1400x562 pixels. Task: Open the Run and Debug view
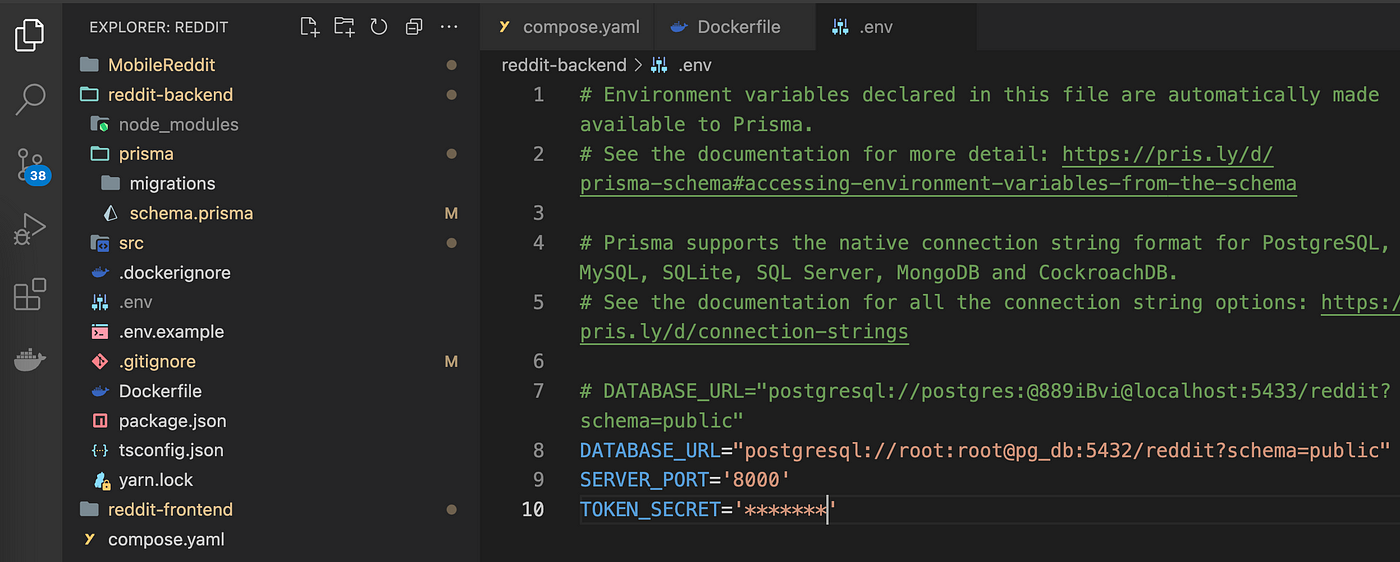[x=30, y=230]
